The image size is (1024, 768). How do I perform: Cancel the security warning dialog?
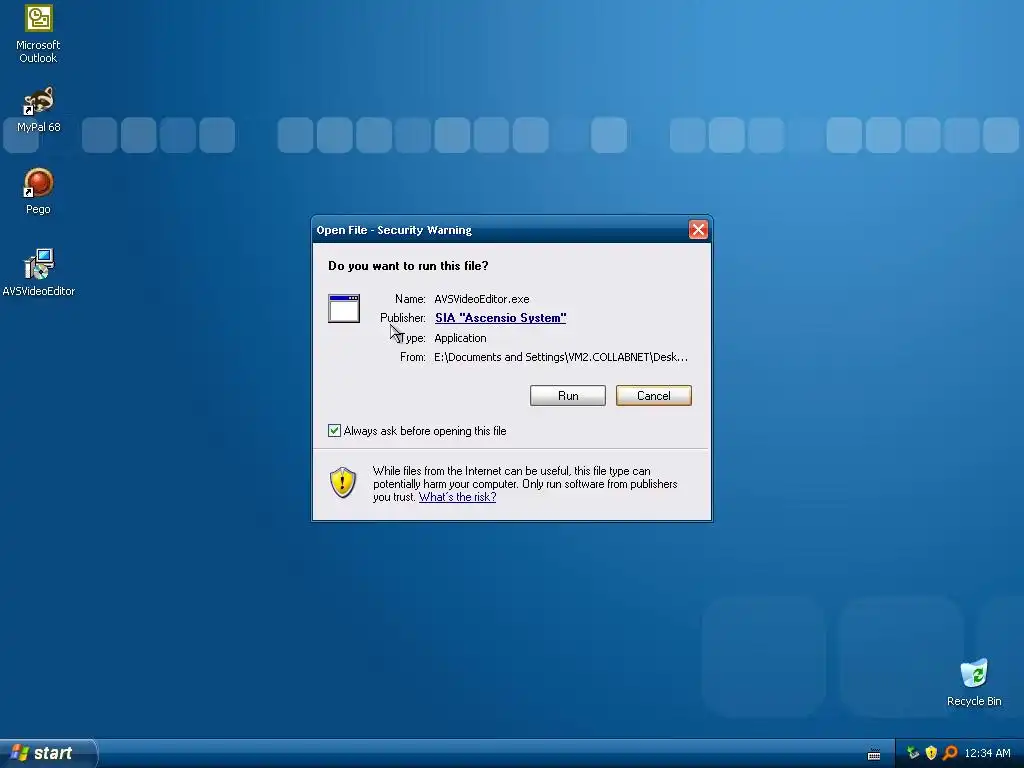click(x=653, y=396)
